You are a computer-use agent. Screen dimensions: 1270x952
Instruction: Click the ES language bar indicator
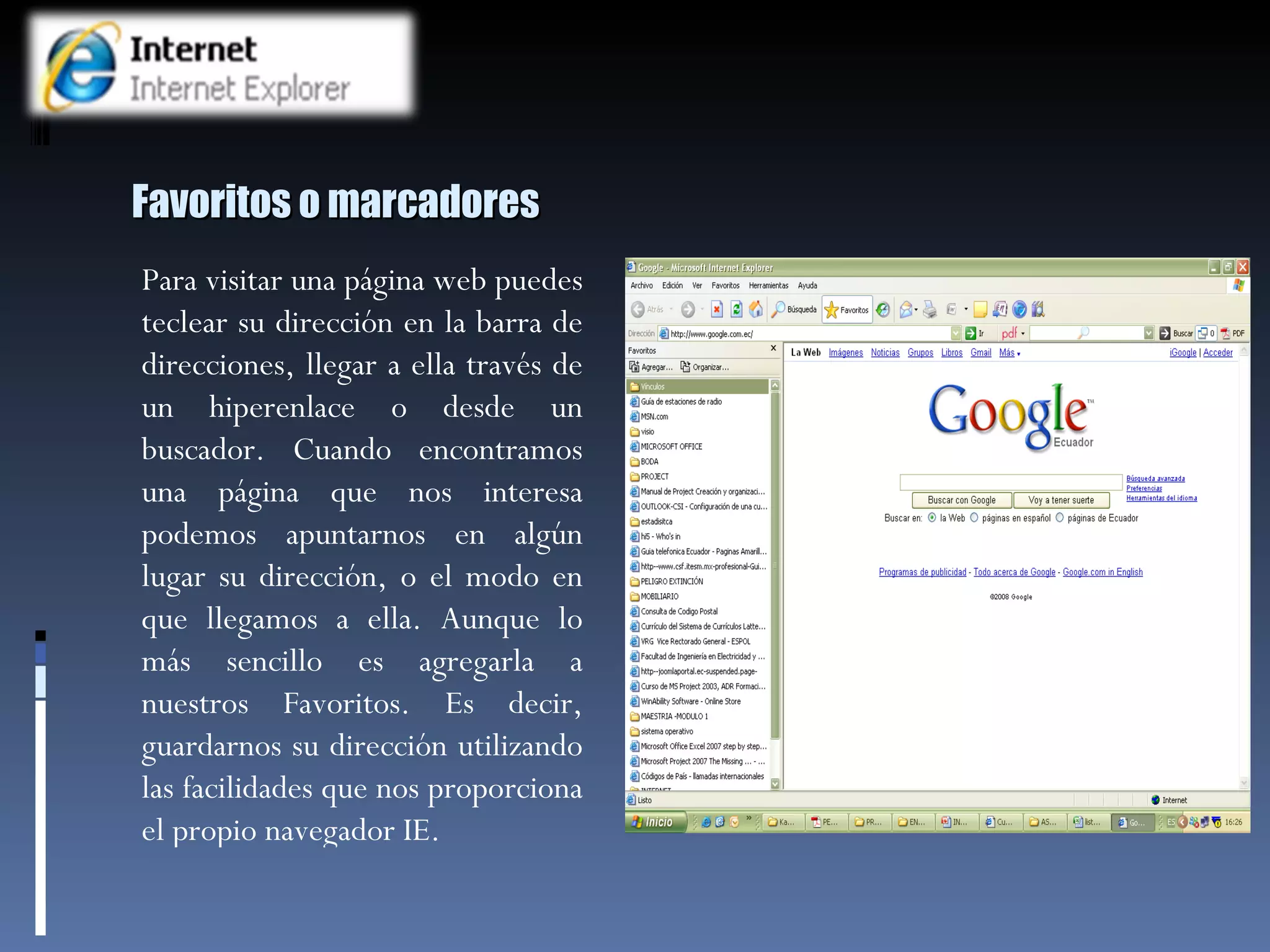[x=1171, y=822]
